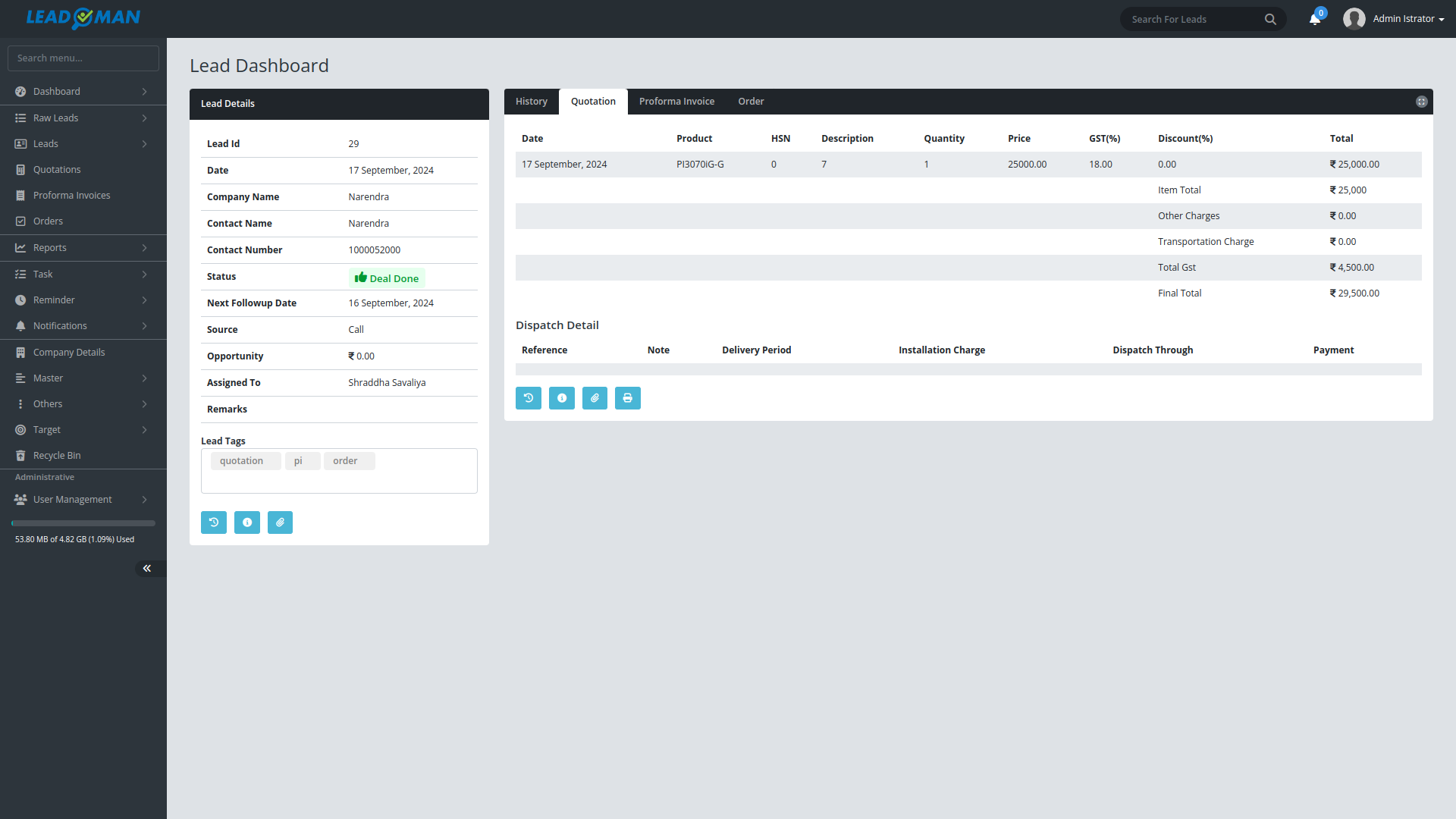The image size is (1456, 819).
Task: Expand the User Management chevron
Action: (144, 500)
